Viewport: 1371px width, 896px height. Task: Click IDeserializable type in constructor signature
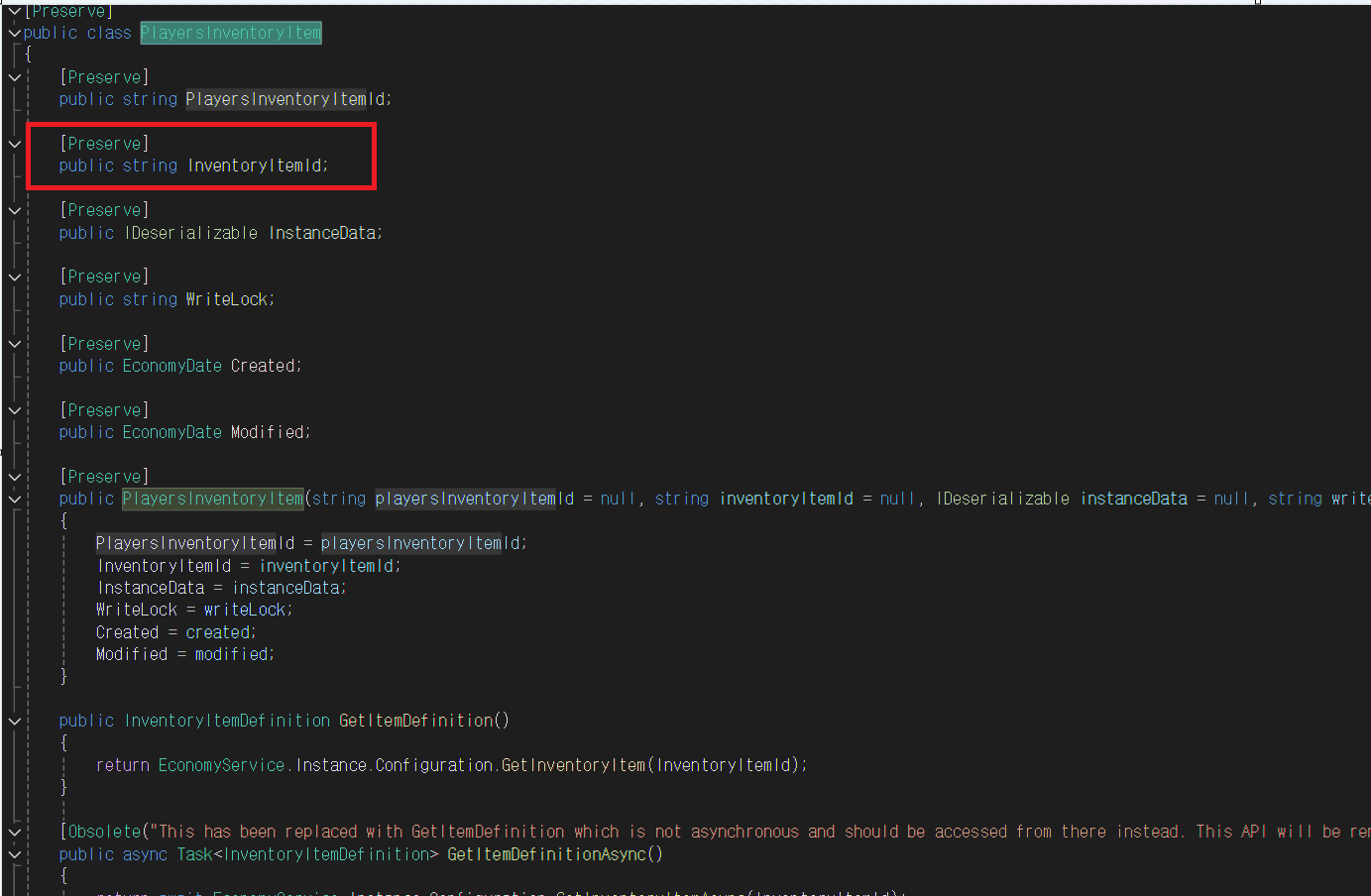pos(1003,499)
